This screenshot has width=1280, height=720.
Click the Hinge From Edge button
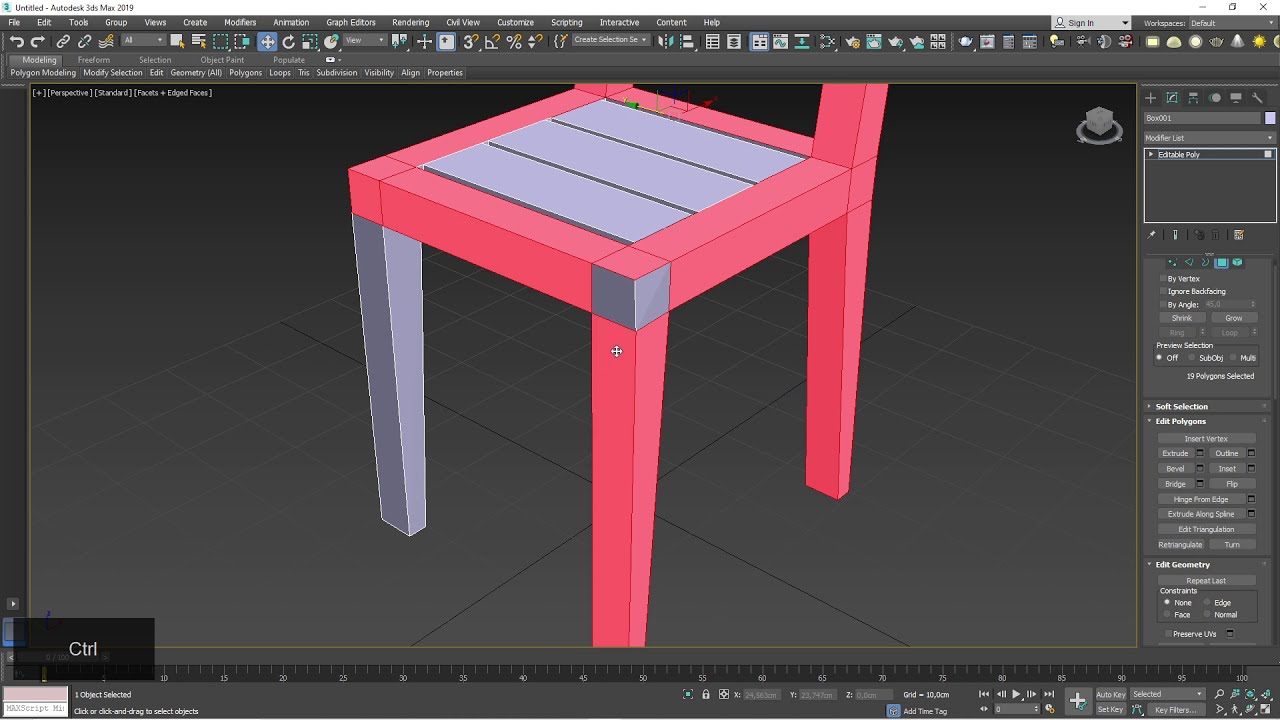pyautogui.click(x=1201, y=499)
